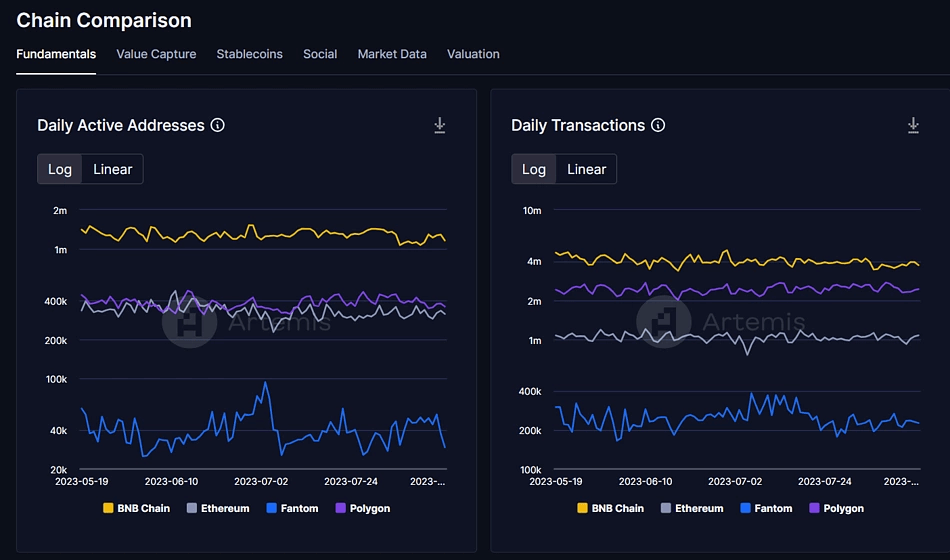Click the Chain Comparison page heading
Screen dimensions: 950x560
104,20
